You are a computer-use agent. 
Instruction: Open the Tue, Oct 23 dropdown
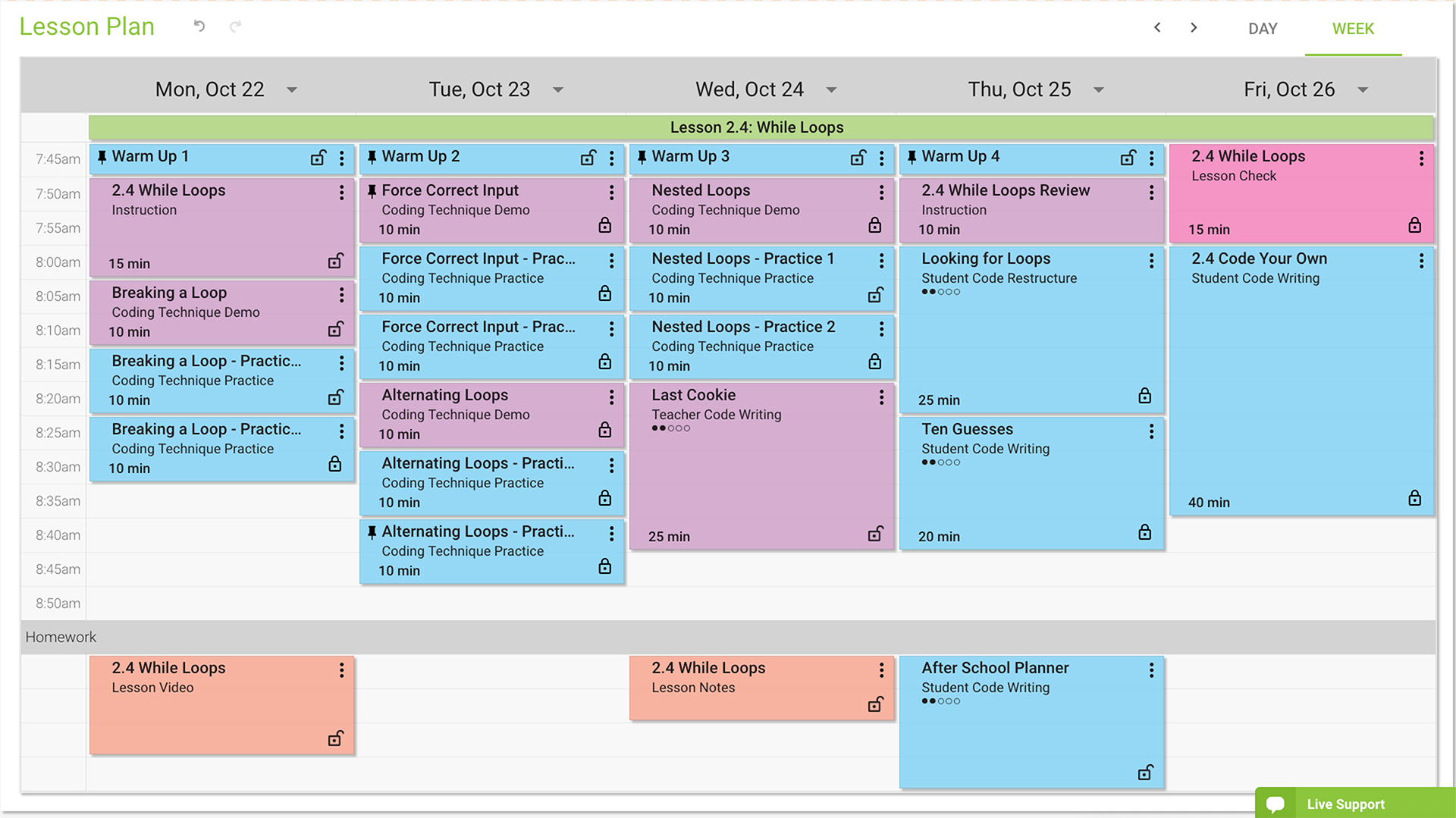[x=558, y=89]
